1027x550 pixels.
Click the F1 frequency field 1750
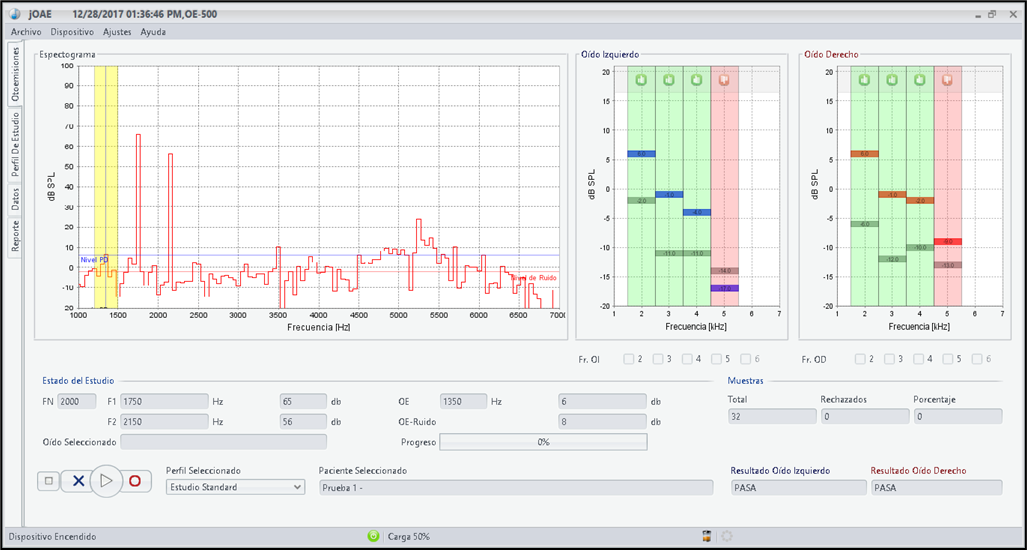point(164,401)
